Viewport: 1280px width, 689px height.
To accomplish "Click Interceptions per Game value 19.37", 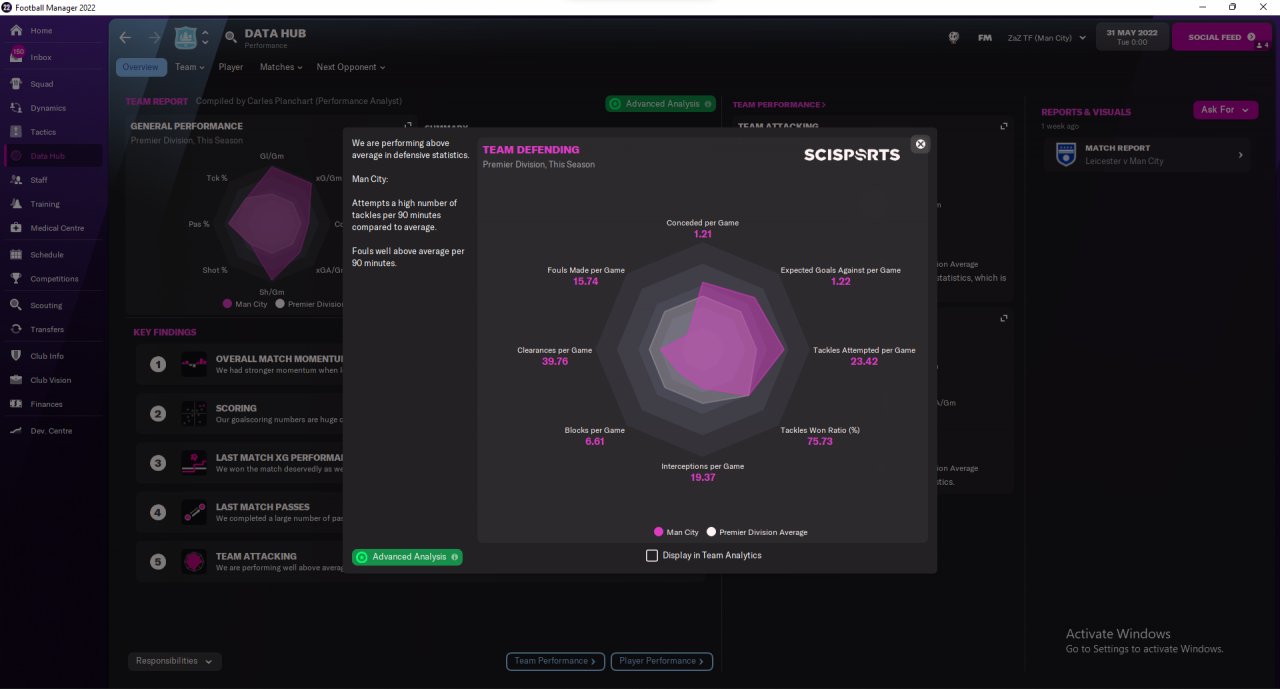I will tap(702, 477).
